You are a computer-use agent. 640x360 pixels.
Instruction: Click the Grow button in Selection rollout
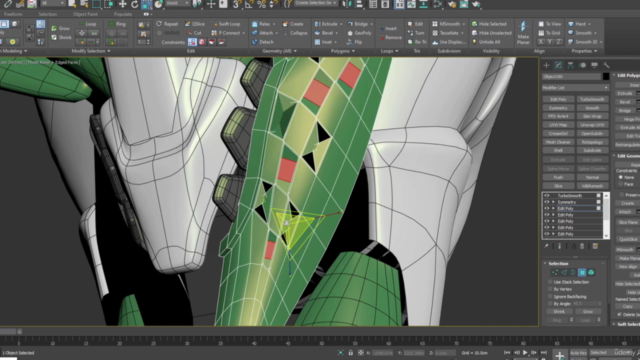[x=588, y=312]
